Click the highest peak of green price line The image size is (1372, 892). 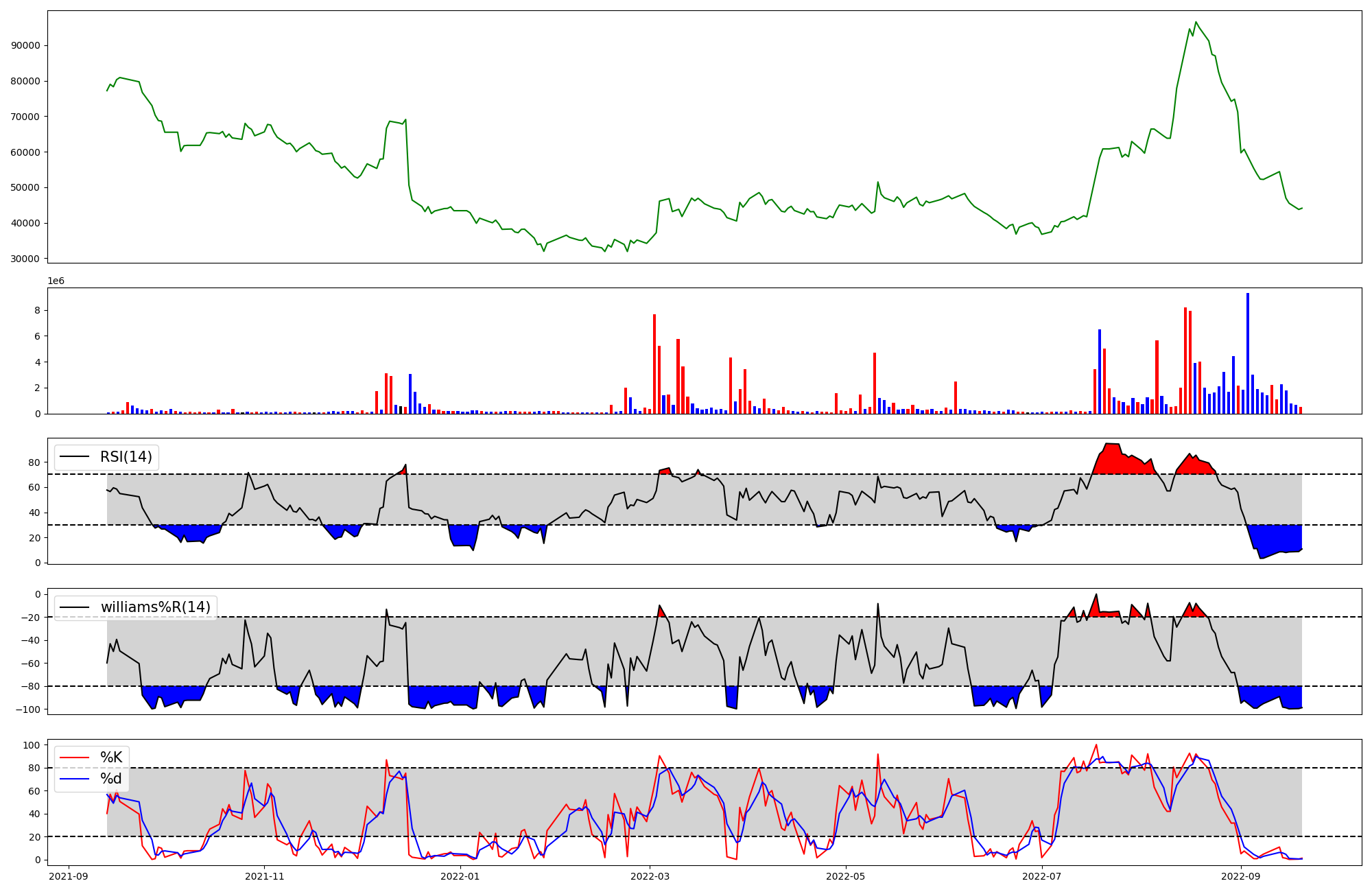click(1196, 23)
